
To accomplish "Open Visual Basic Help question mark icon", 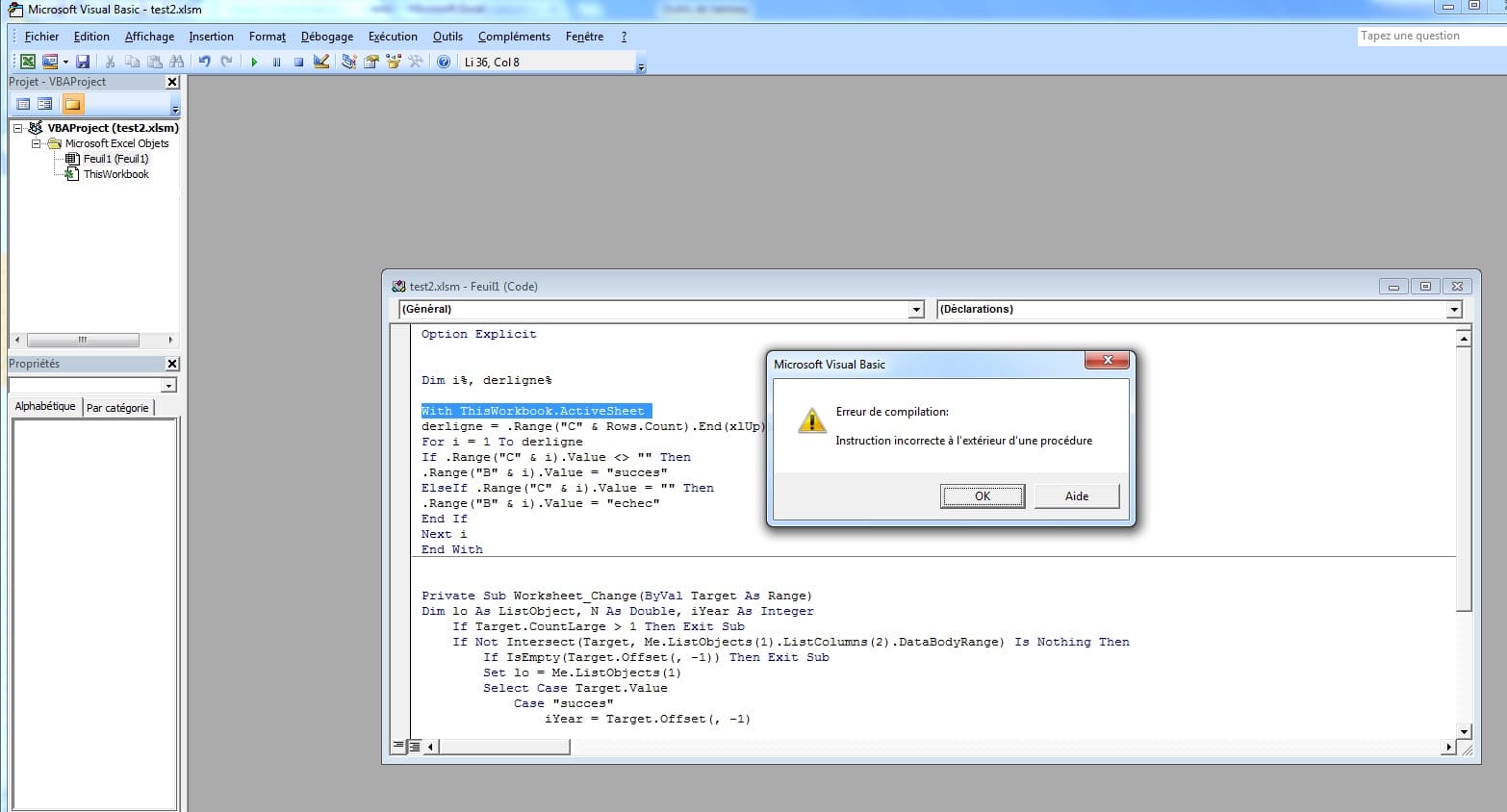I will click(x=444, y=62).
